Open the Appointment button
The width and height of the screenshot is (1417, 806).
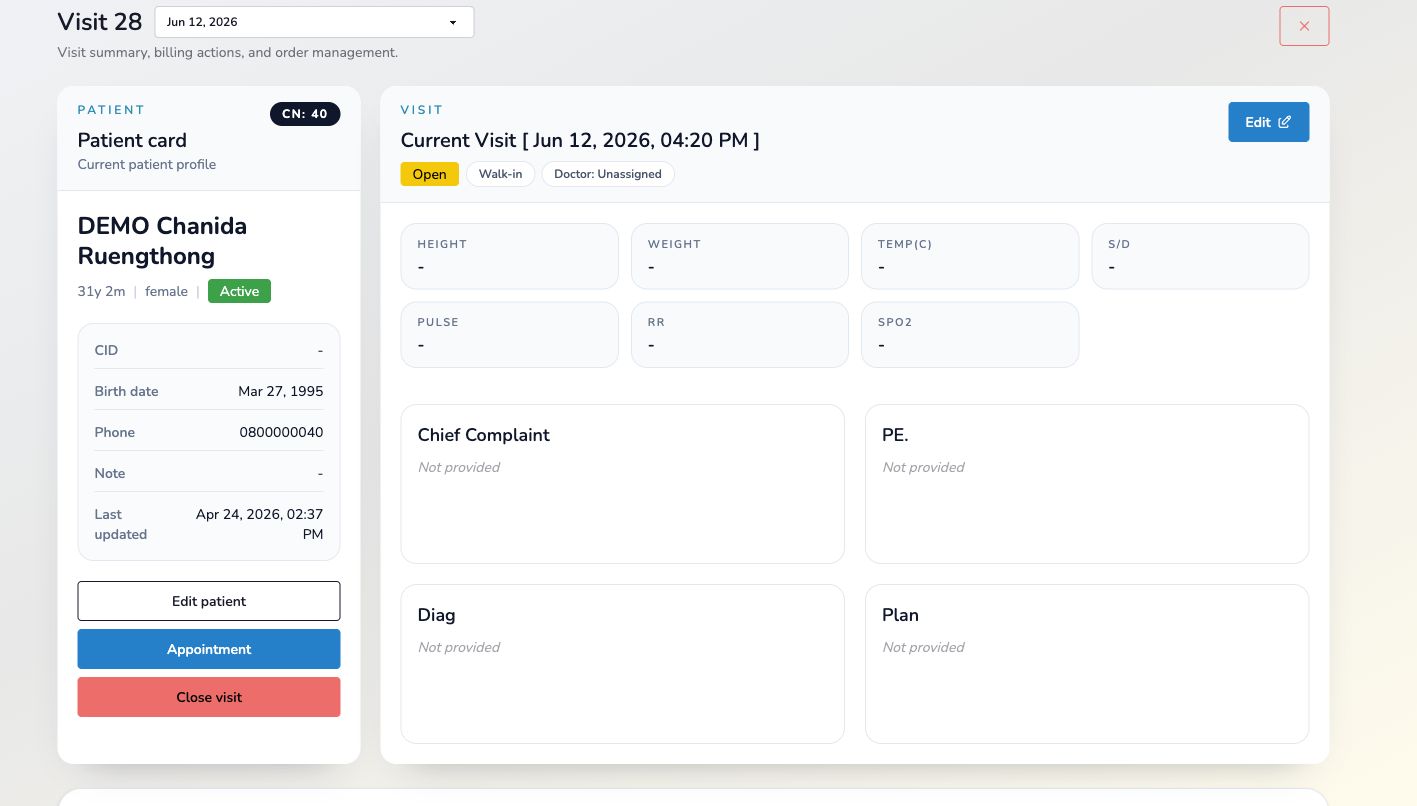pos(209,649)
